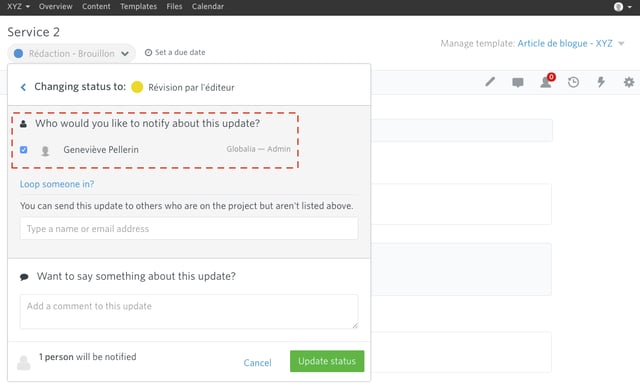Image resolution: width=640 pixels, height=386 pixels.
Task: Click the Cancel link
Action: [x=257, y=363]
